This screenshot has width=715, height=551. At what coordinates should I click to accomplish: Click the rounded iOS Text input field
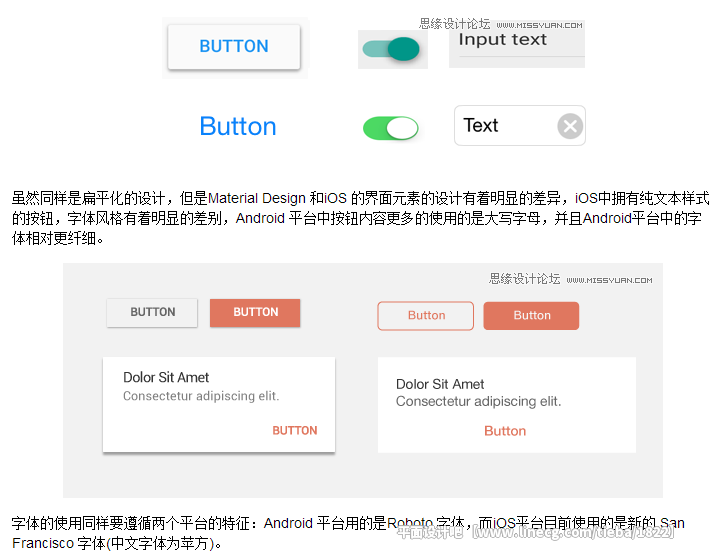(x=520, y=125)
